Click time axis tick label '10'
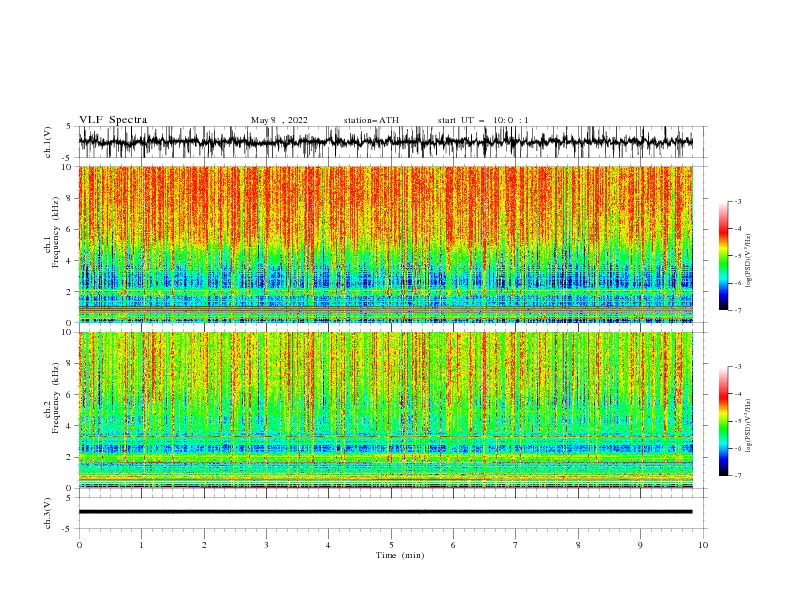Image resolution: width=792 pixels, height=612 pixels. [x=703, y=545]
